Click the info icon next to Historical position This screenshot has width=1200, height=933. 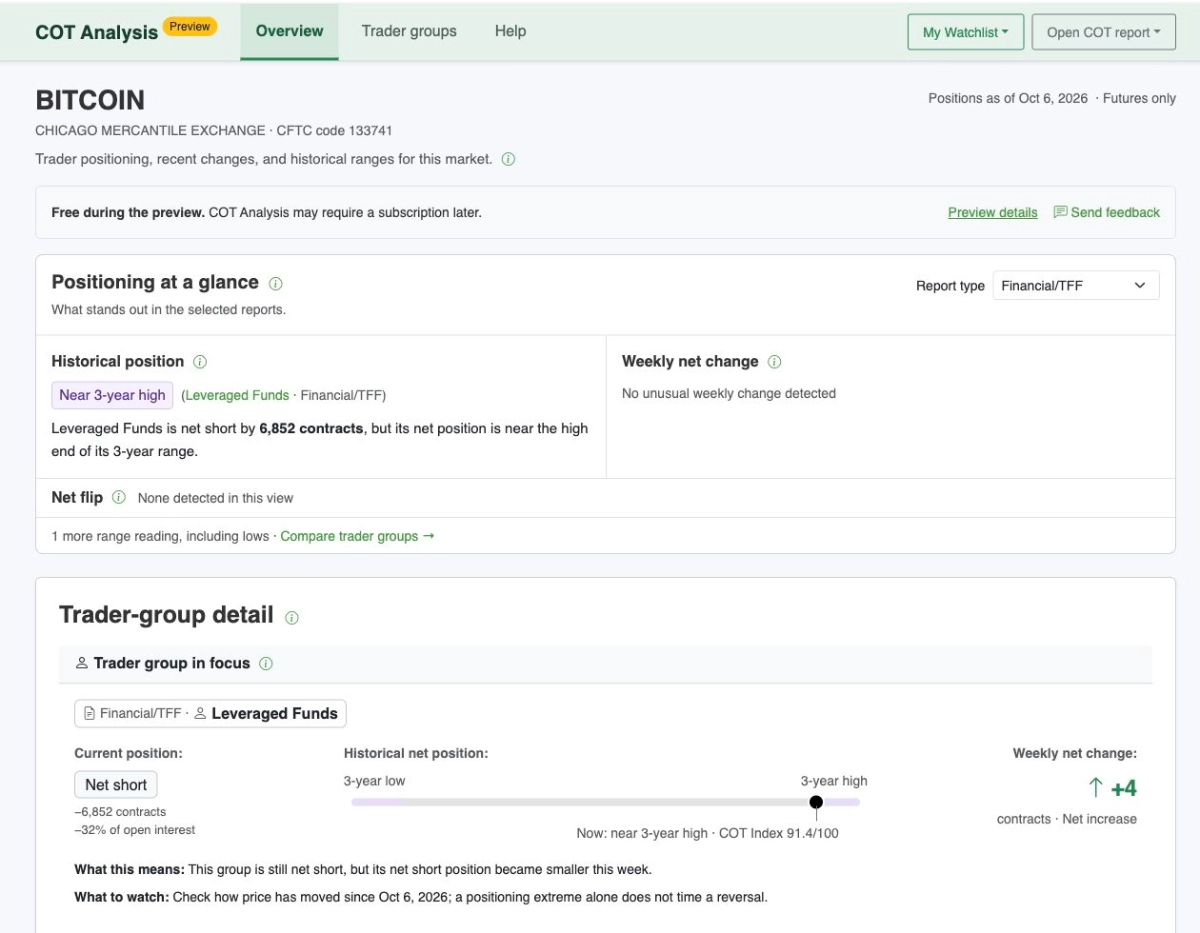tap(200, 362)
